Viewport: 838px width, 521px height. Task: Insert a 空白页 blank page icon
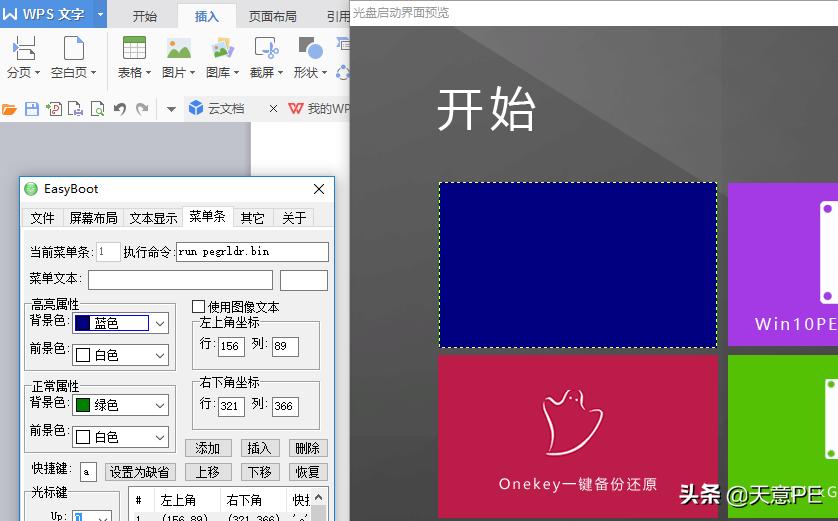74,48
